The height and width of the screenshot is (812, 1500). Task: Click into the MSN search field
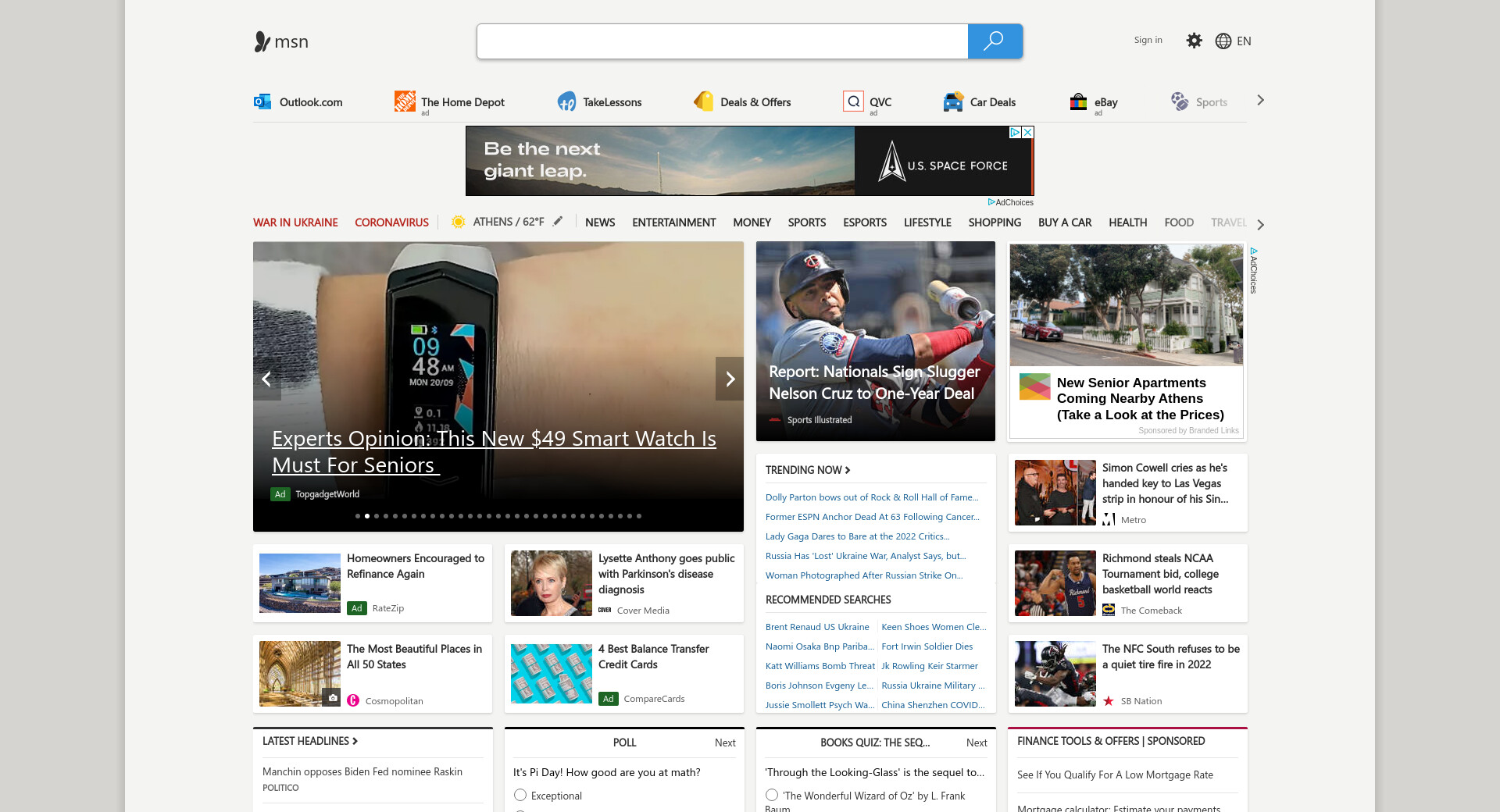722,41
